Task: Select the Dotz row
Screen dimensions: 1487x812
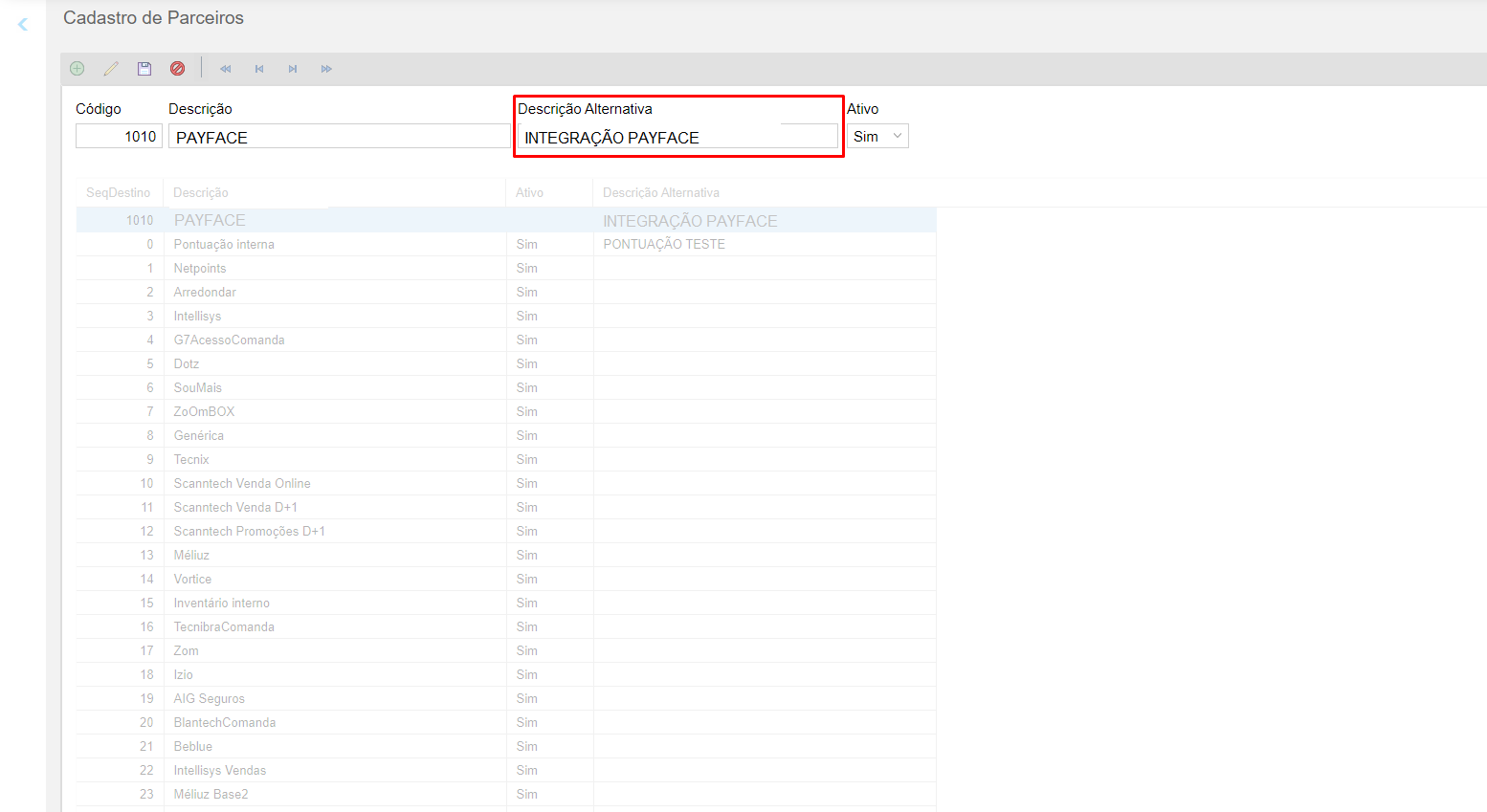Action: tap(506, 363)
